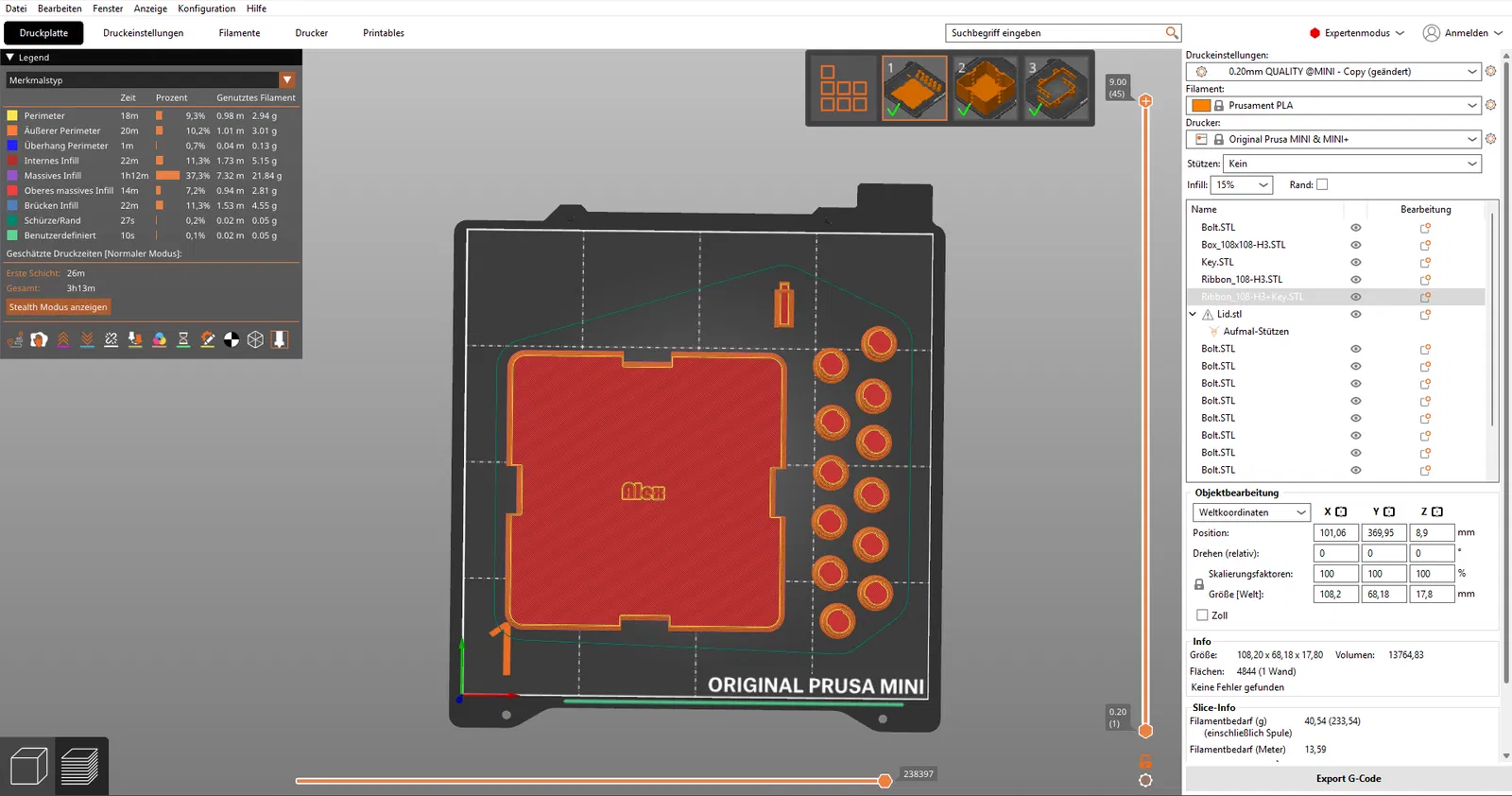Open the Bearbeiten menu
Image resolution: width=1512 pixels, height=796 pixels.
60,9
